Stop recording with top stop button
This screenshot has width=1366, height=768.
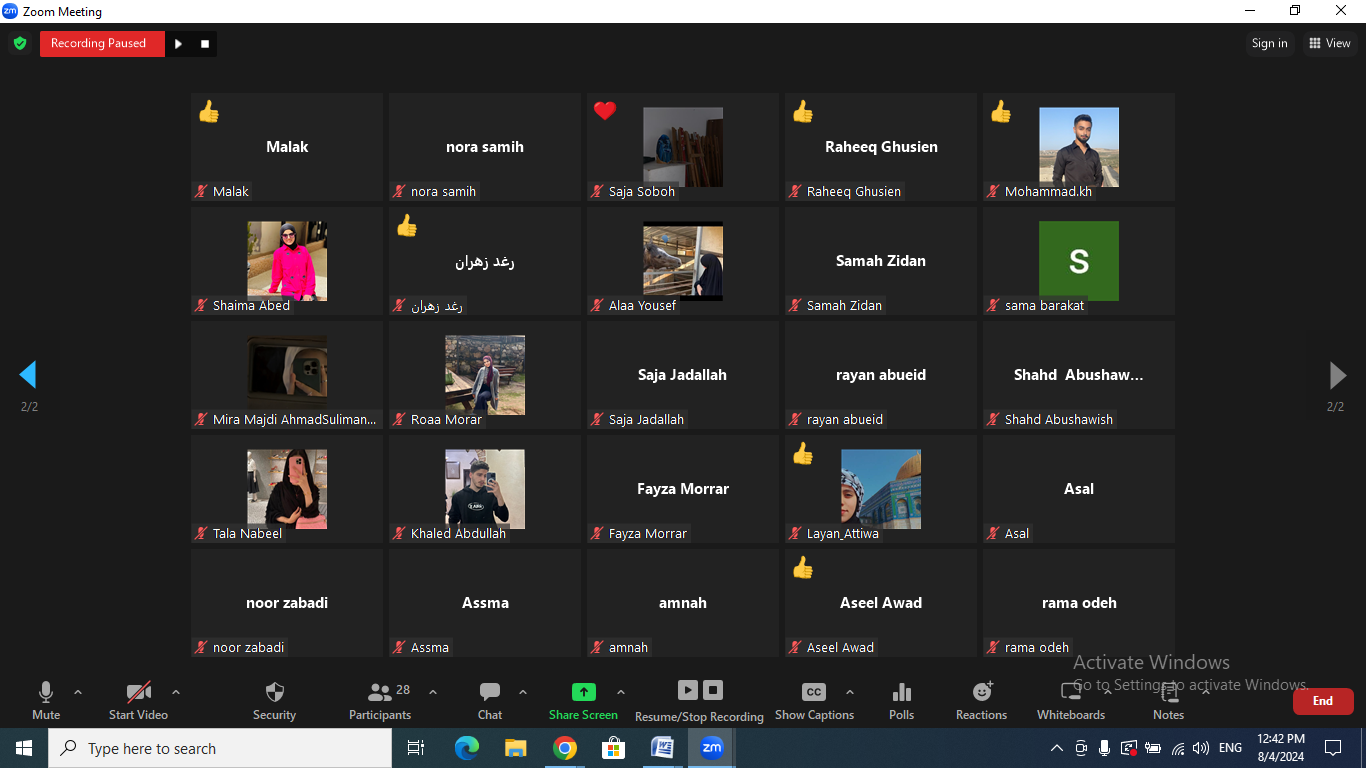pos(205,43)
